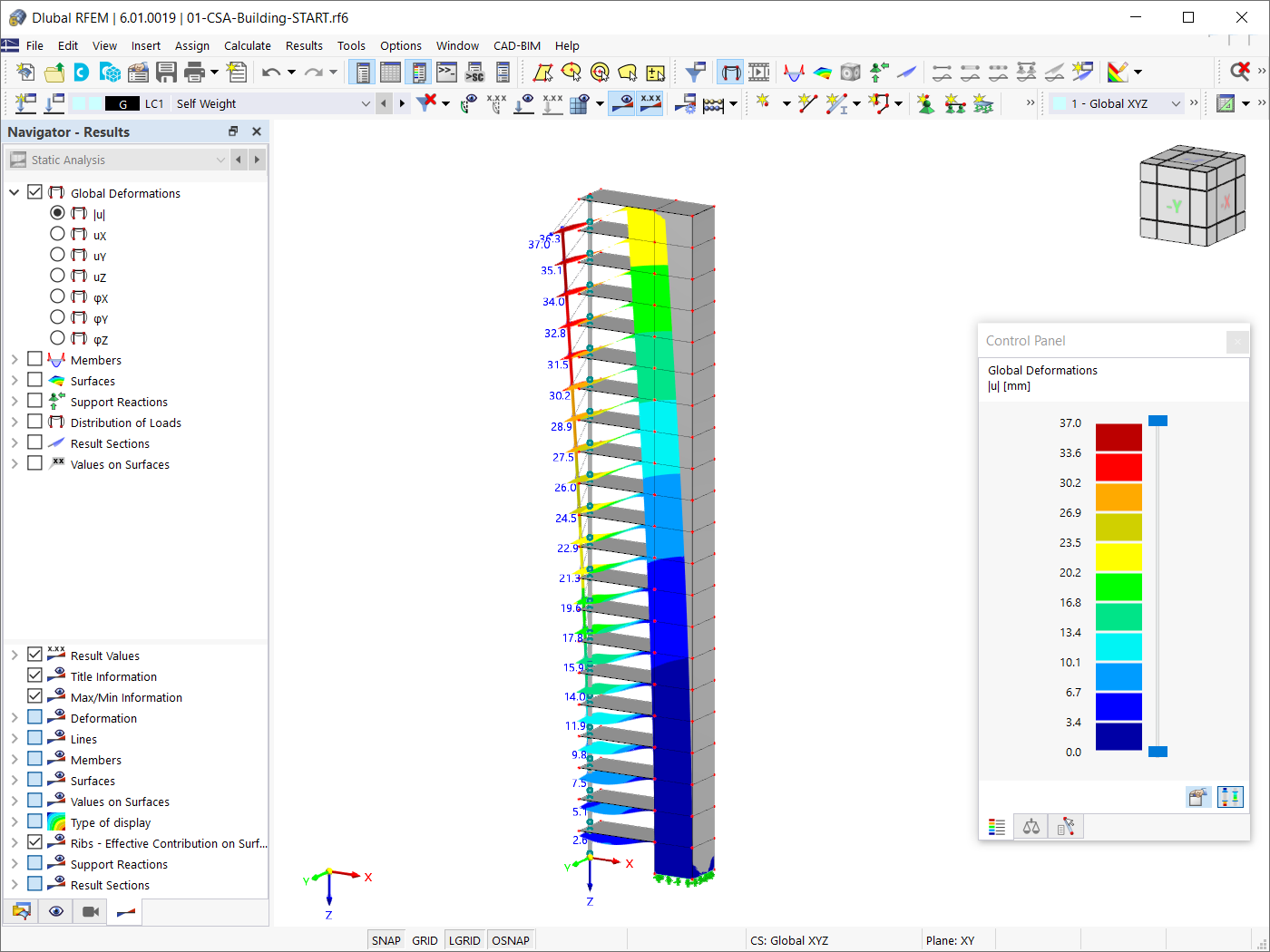Undo the last action
The width and height of the screenshot is (1270, 952).
point(271,73)
